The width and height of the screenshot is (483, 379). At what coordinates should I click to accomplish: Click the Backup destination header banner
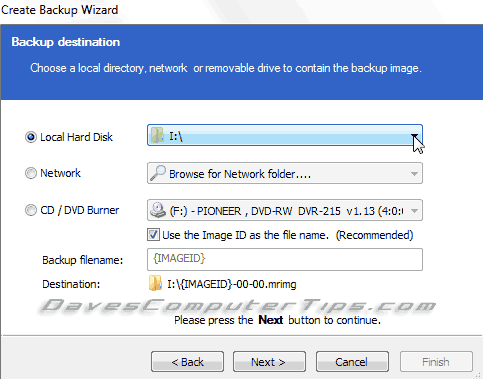tap(241, 62)
